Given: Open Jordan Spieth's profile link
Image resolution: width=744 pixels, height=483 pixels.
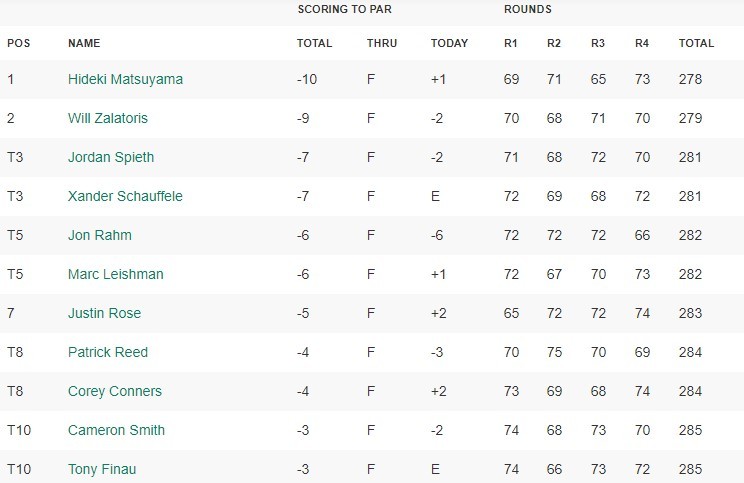Looking at the screenshot, I should pyautogui.click(x=111, y=157).
